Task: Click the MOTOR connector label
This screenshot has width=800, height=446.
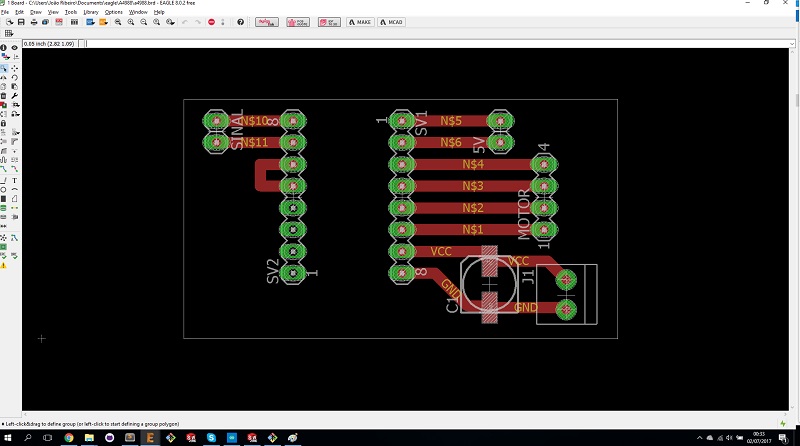Action: pos(524,214)
